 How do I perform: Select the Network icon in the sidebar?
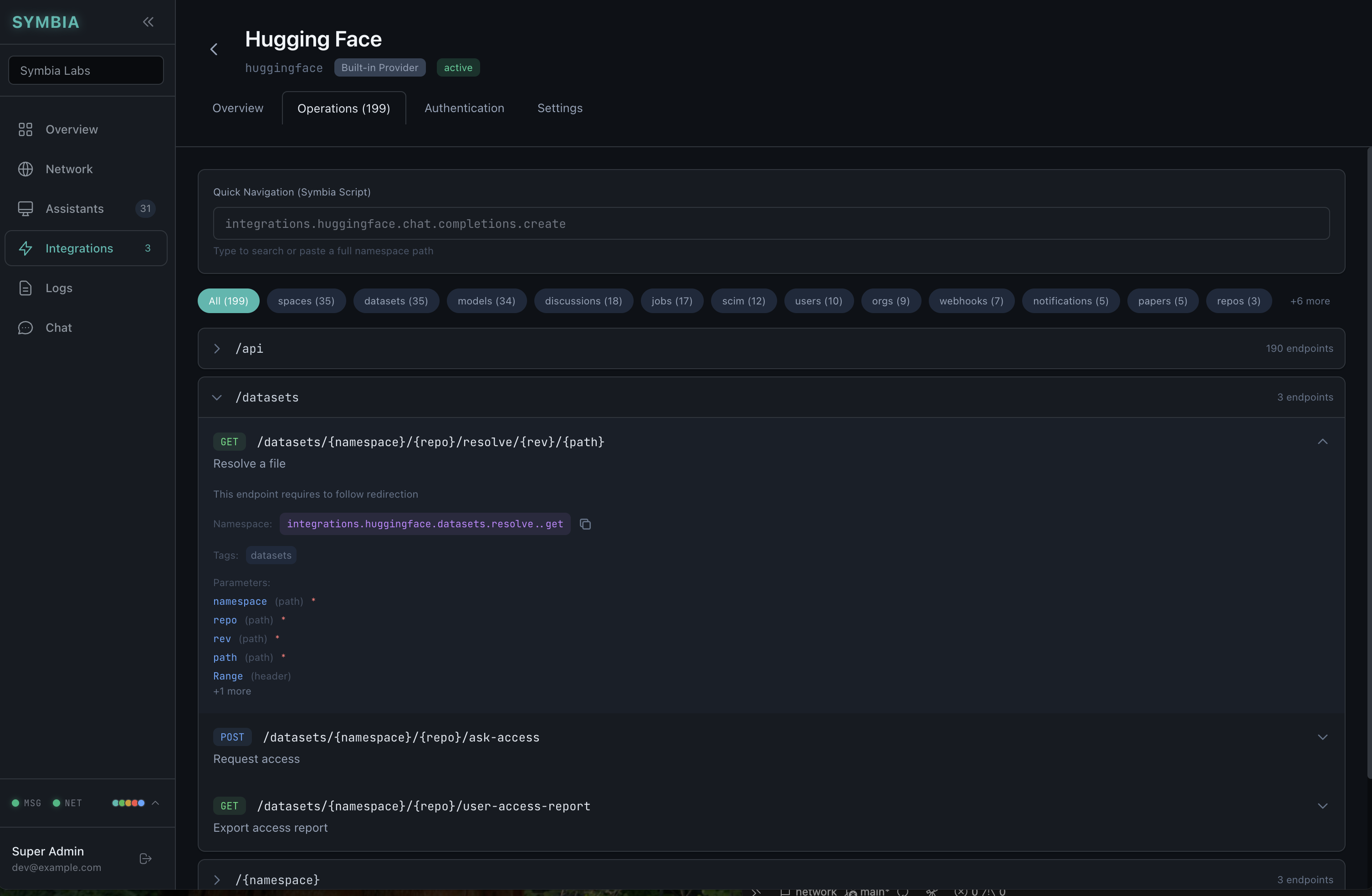pyautogui.click(x=26, y=169)
